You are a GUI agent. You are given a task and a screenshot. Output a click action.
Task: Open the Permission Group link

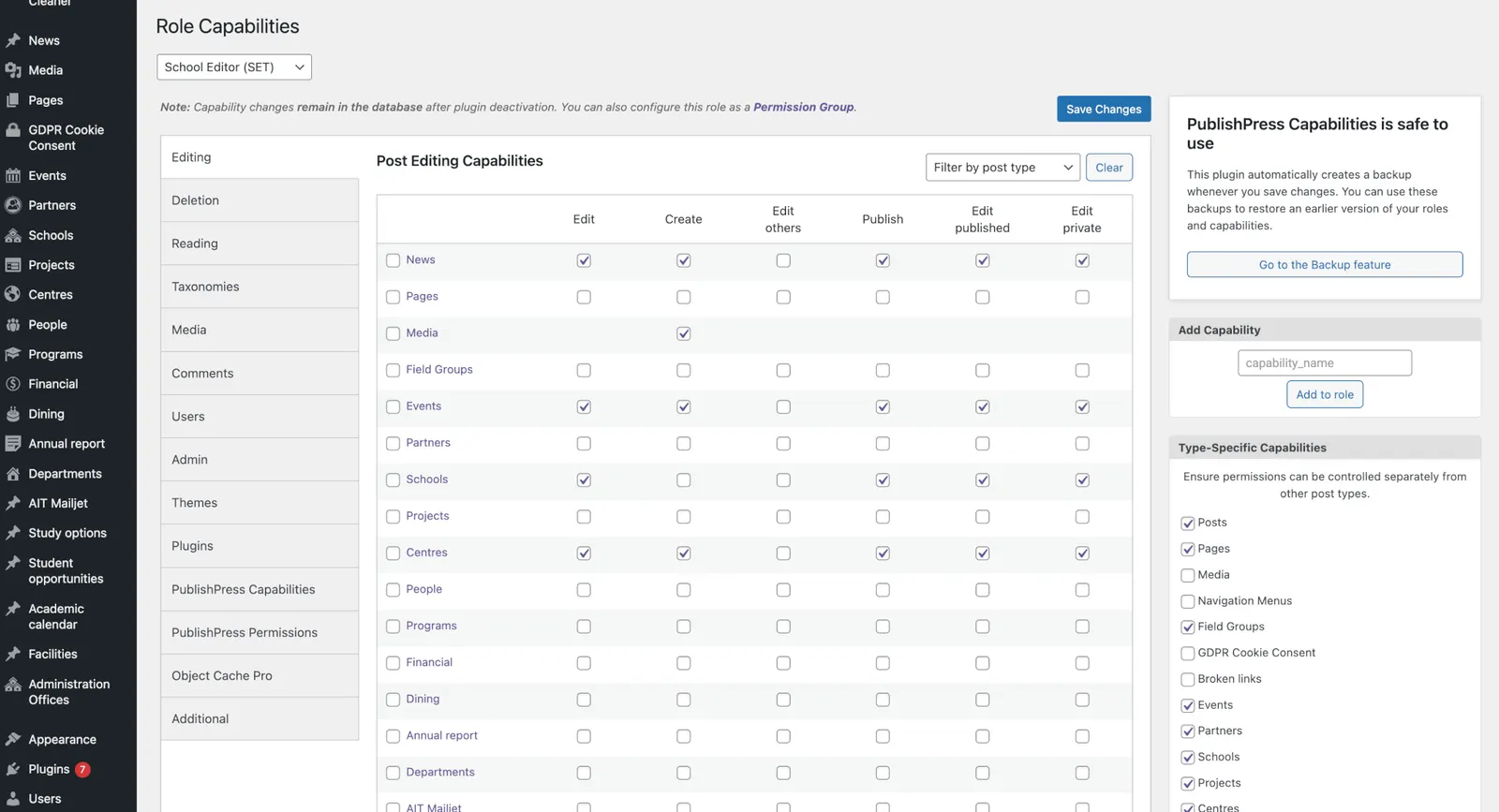804,107
